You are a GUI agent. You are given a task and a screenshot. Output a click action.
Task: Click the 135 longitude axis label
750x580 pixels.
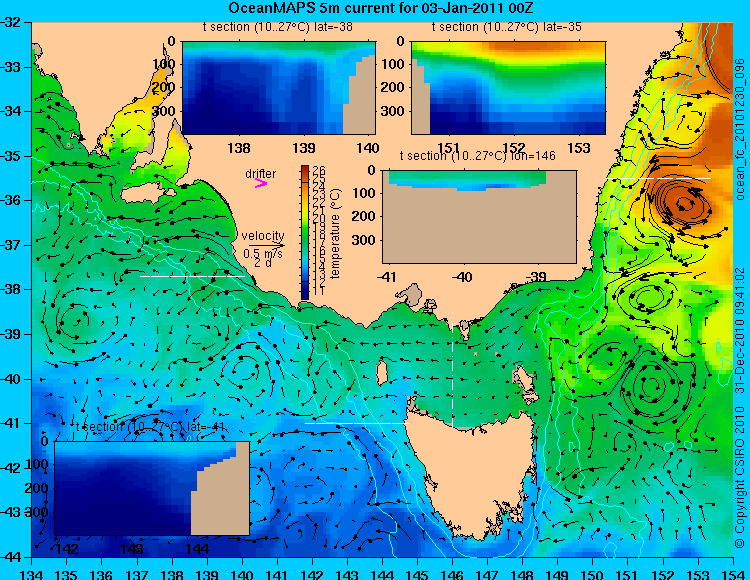point(66,574)
